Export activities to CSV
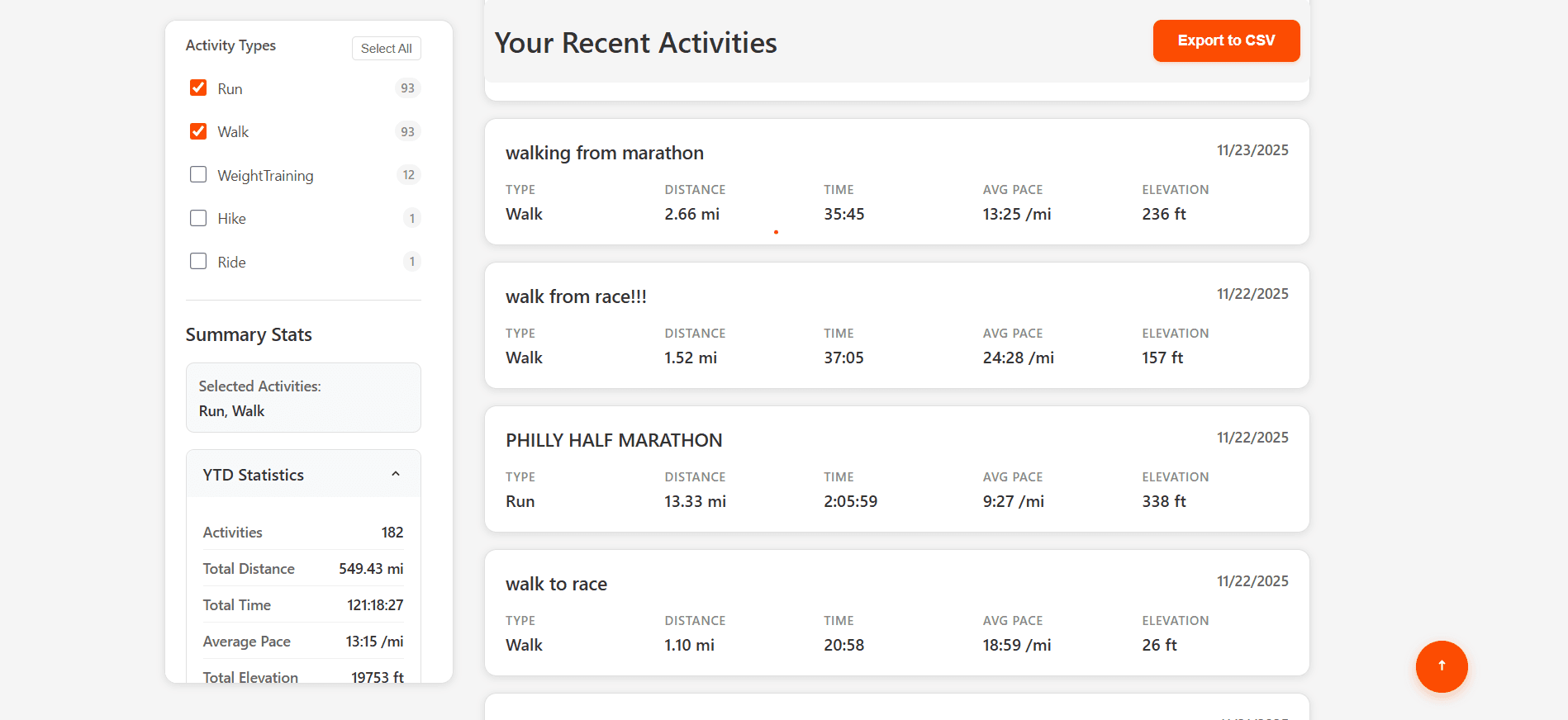The width and height of the screenshot is (1568, 720). click(1226, 40)
